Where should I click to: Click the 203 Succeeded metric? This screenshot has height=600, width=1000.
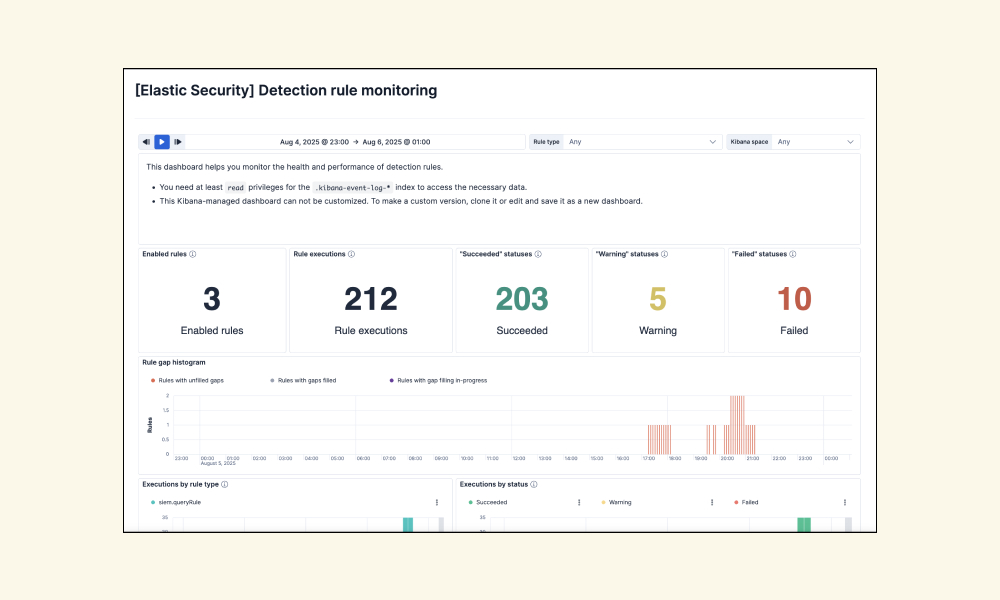(522, 299)
